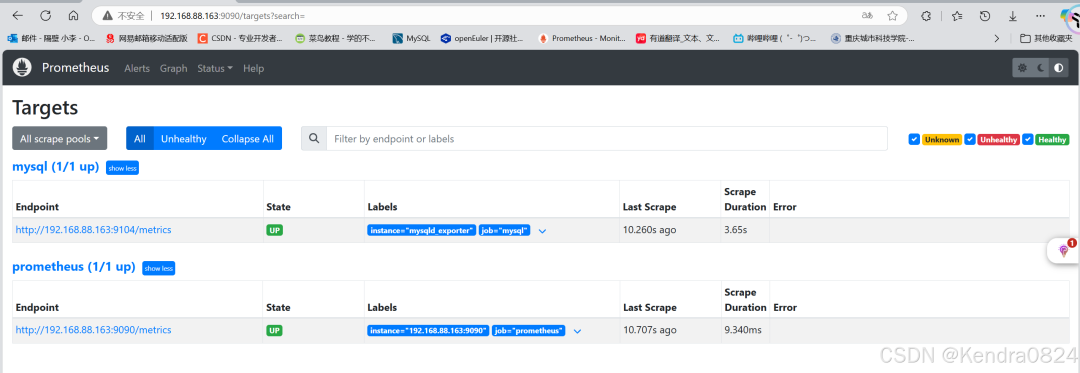This screenshot has width=1080, height=373.
Task: Open browser extensions puzzle icon
Action: click(926, 15)
